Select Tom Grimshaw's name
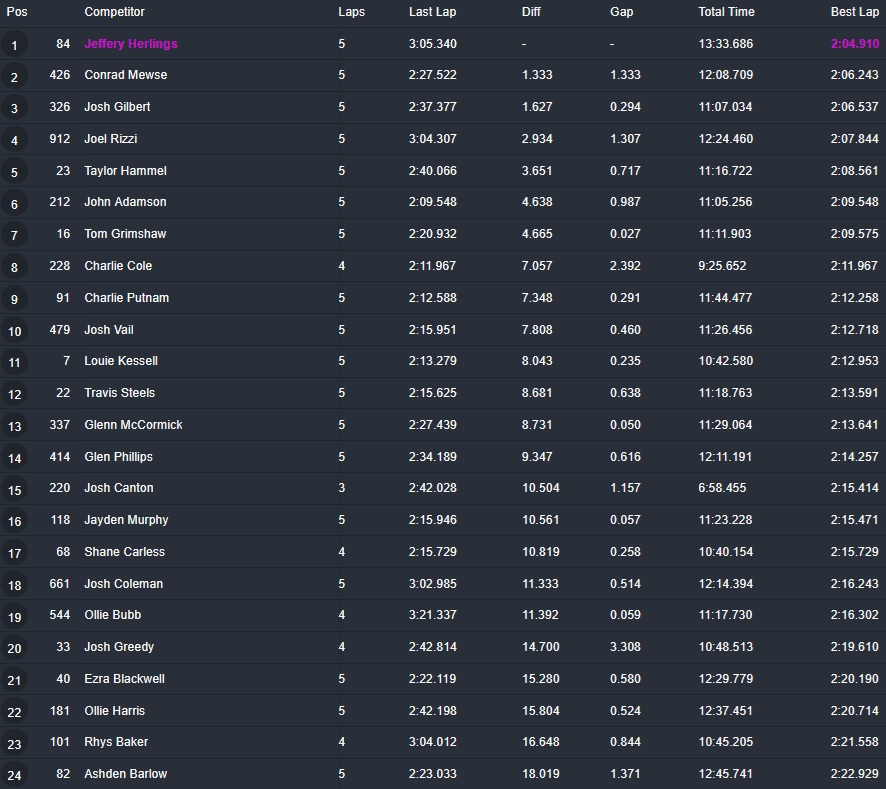 pos(125,234)
